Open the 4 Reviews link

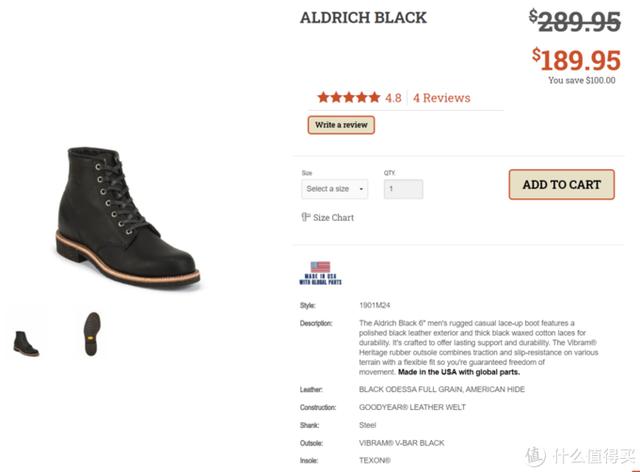(x=441, y=98)
